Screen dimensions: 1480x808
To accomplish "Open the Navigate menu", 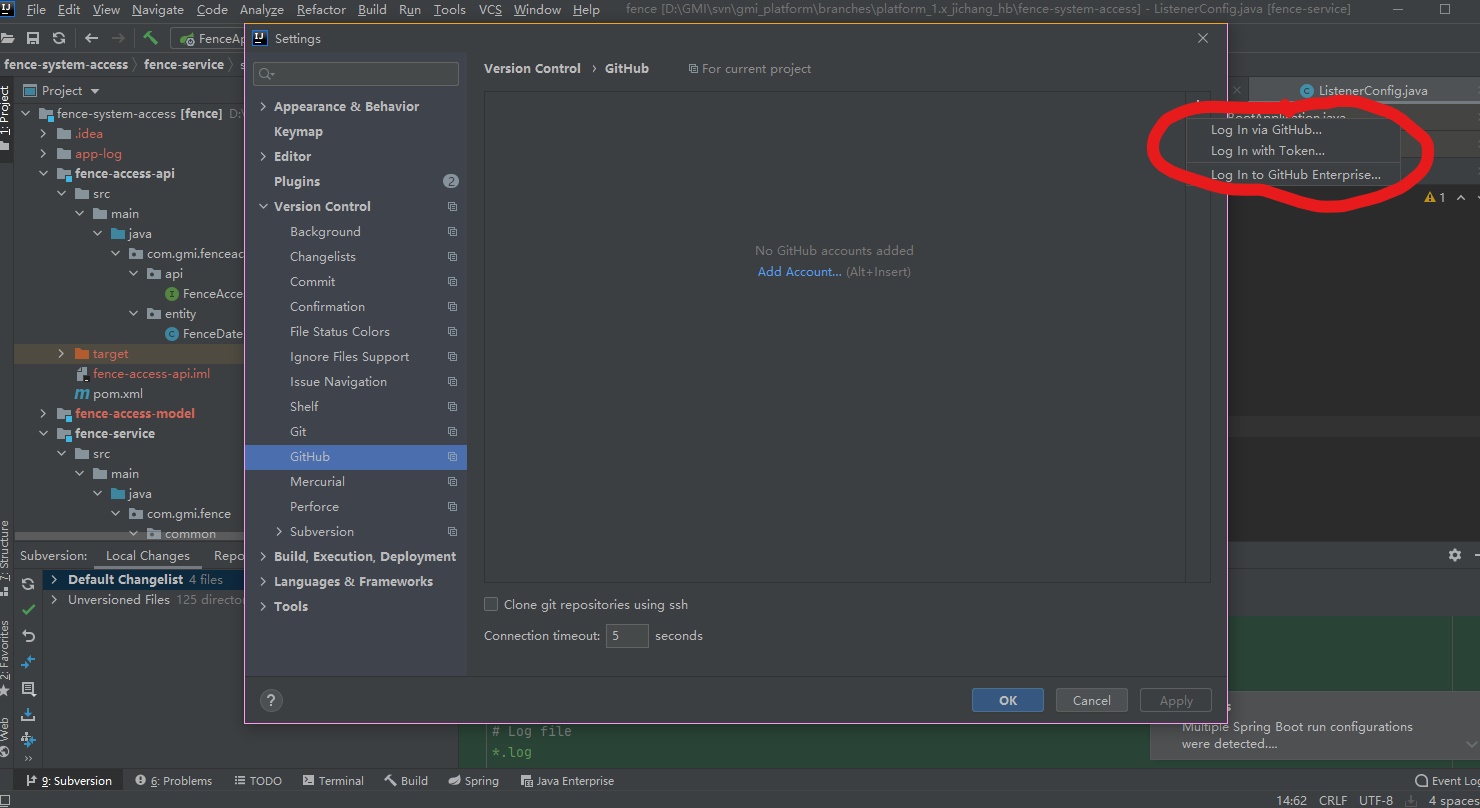I will pyautogui.click(x=158, y=9).
